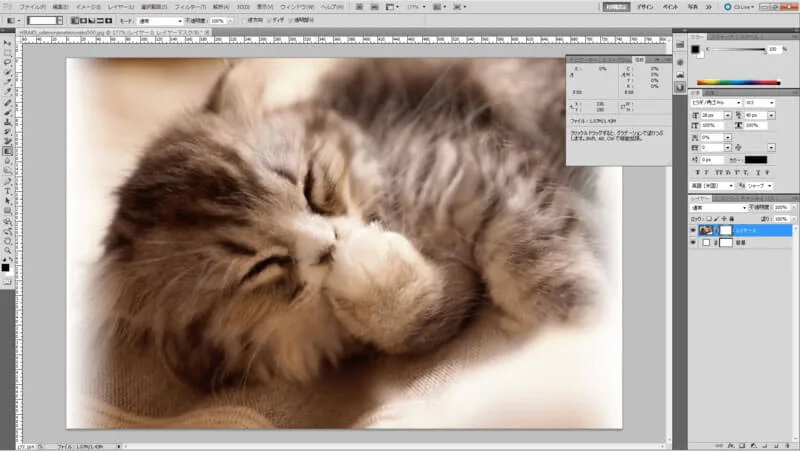Open the font size dropdown arrow
Viewport: 800px width, 451px height.
click(x=728, y=115)
